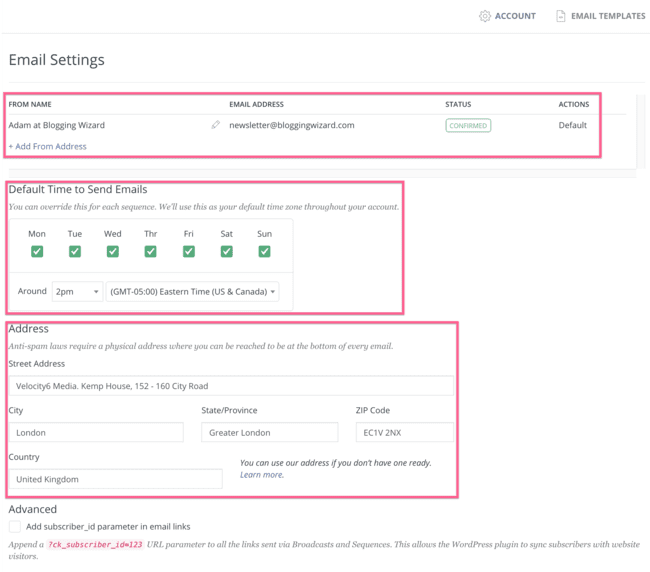Click the Default Time to Send Emails heading

point(78,189)
